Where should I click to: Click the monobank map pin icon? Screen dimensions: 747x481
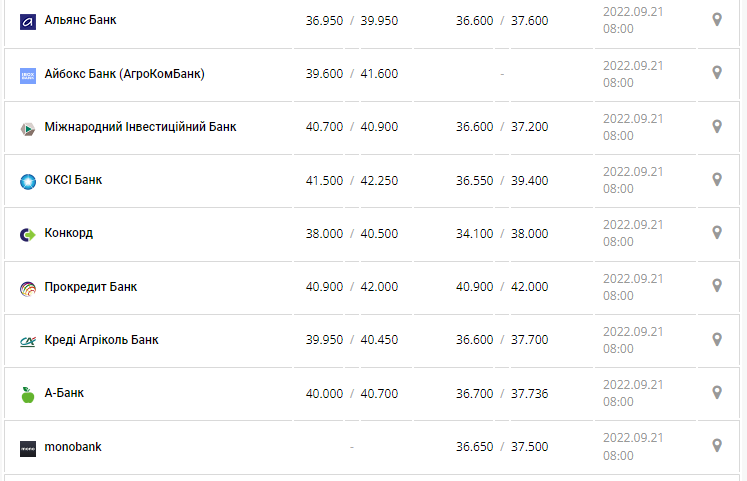[x=716, y=446]
